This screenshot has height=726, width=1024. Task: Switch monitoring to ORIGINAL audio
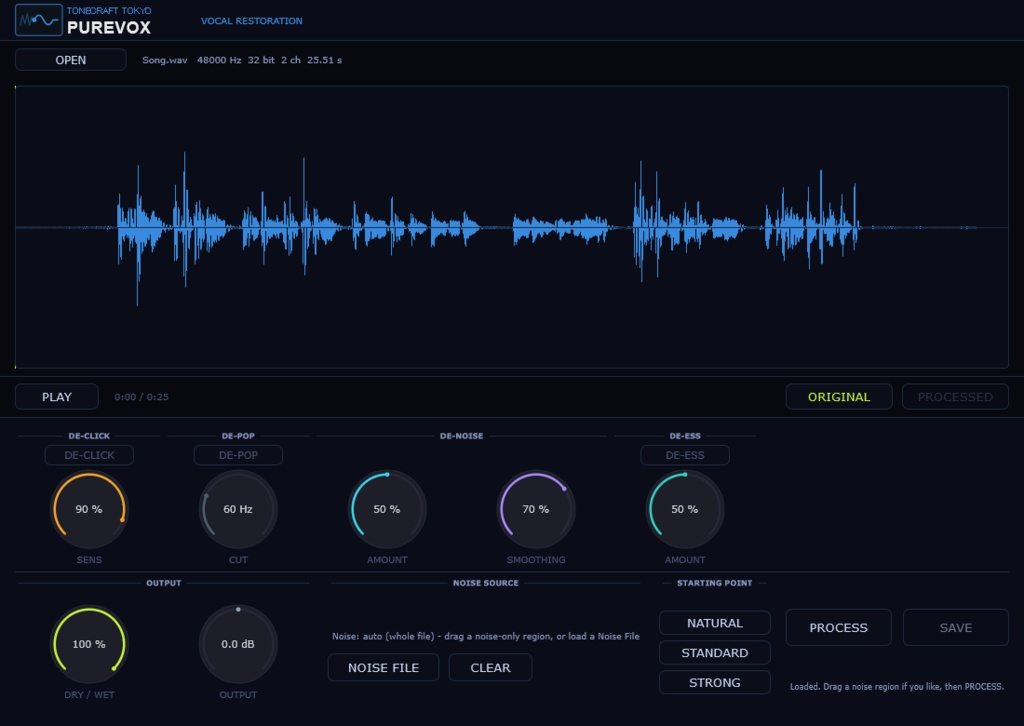tap(839, 397)
